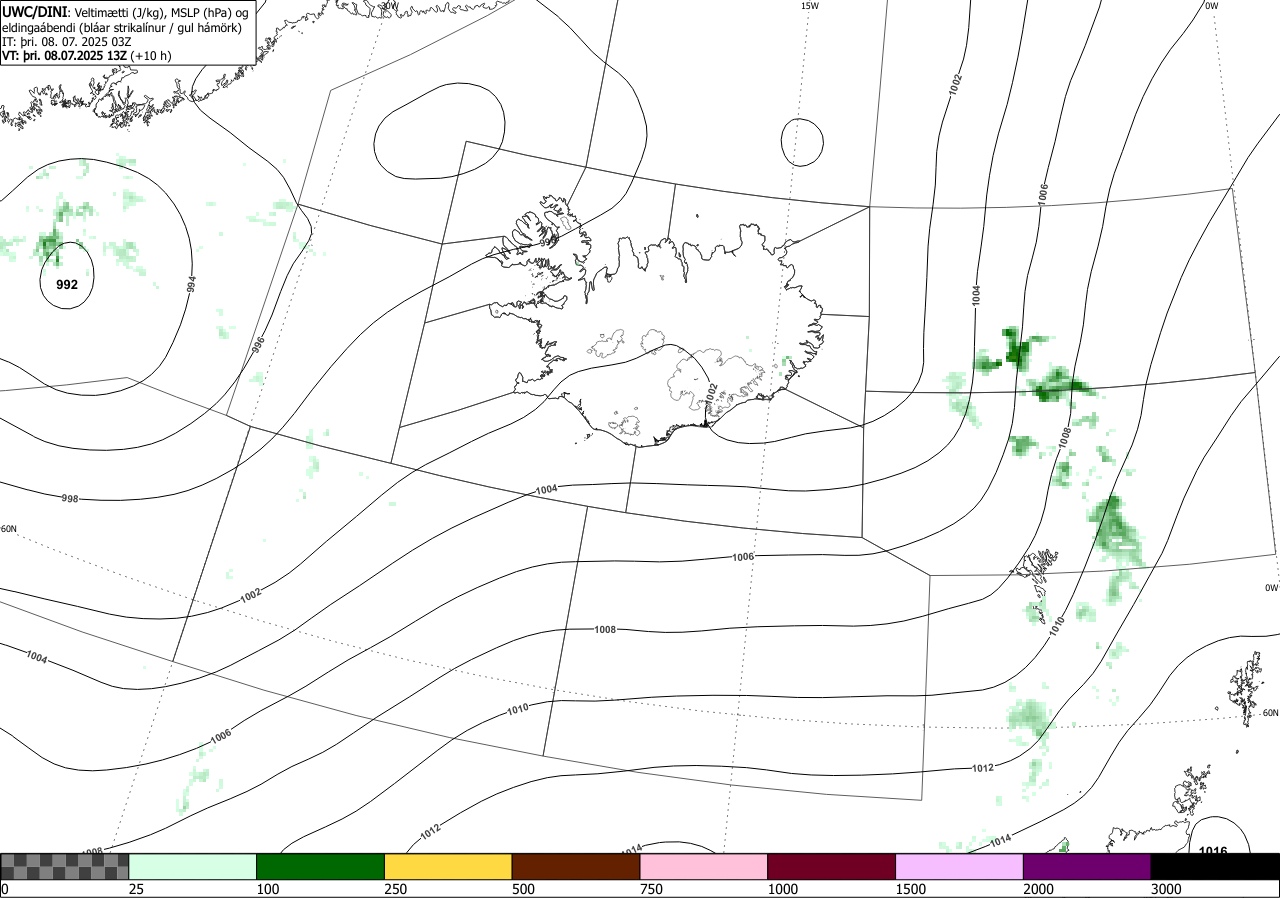The width and height of the screenshot is (1280, 898).
Task: Click the '500' legend scale value
Action: 523,889
